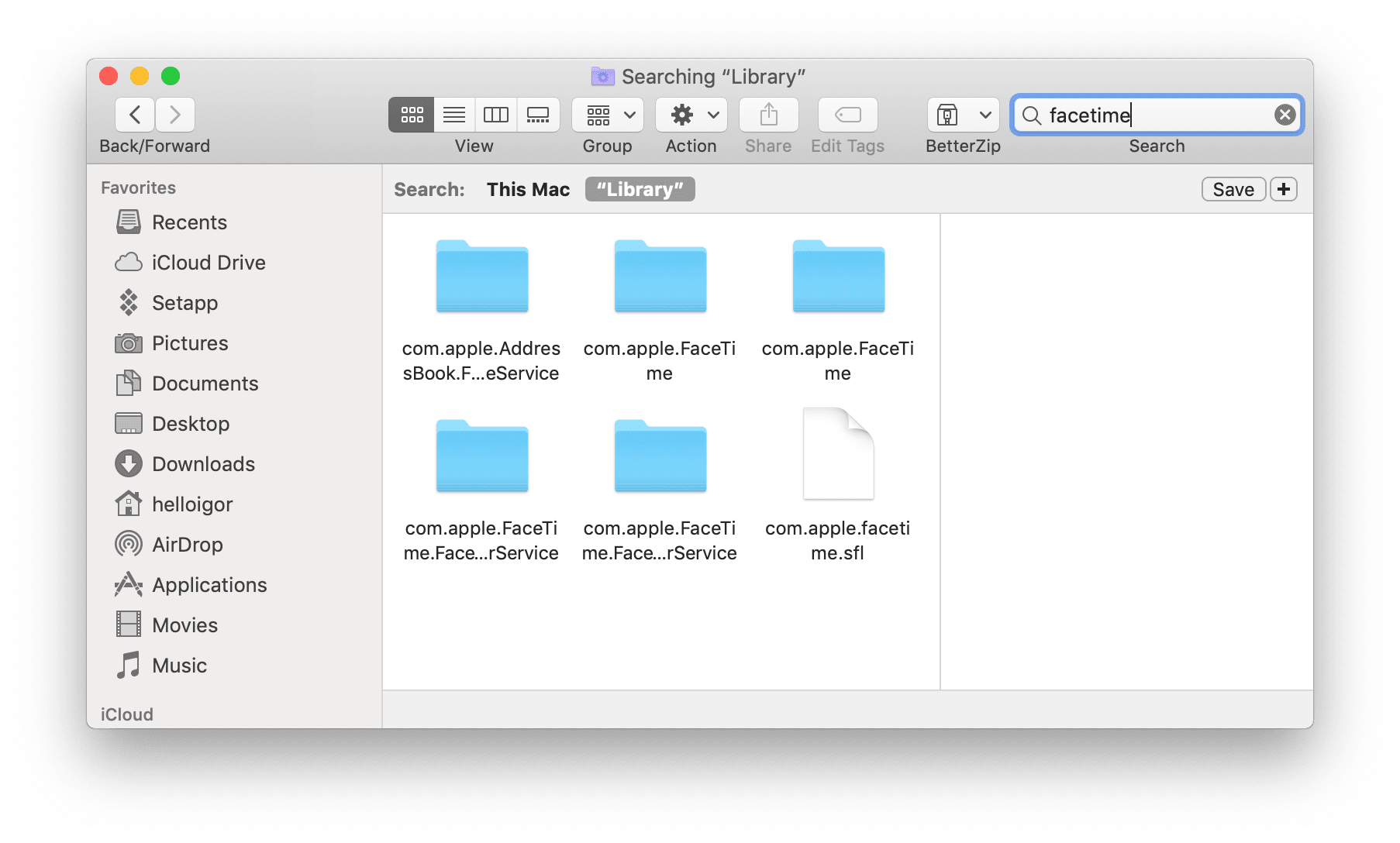Add a new search criterion with plus button
Viewport: 1400px width, 843px height.
tap(1283, 189)
